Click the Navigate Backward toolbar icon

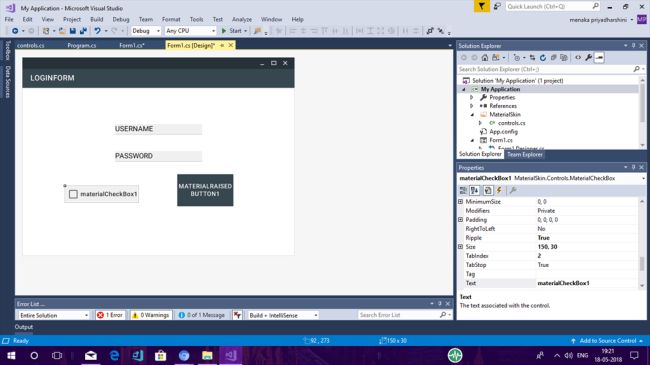point(15,31)
